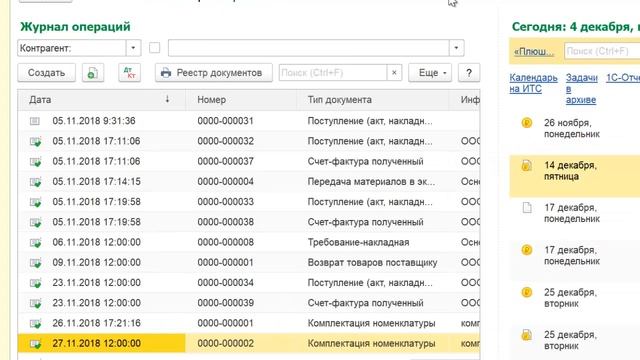Screen dimensions: 640x360
Task: Select date 05.11.2018 17:14:15
Action: pos(96,182)
